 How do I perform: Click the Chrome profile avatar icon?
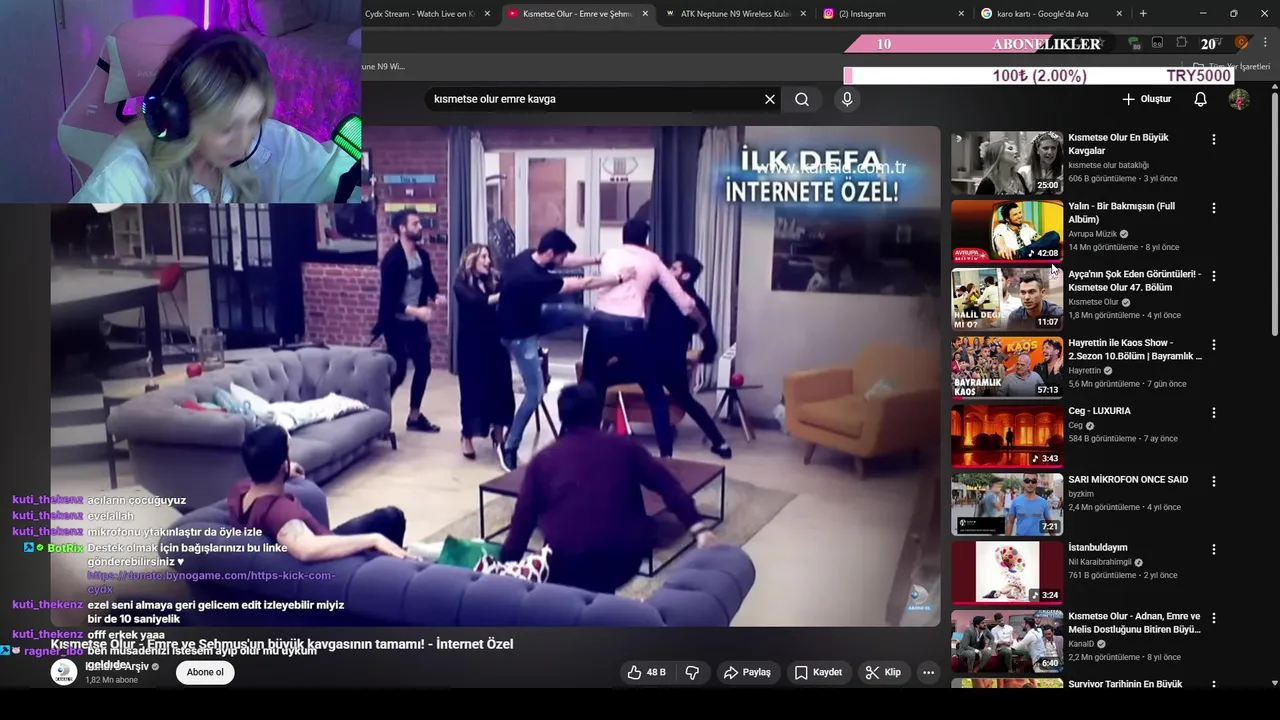tap(1241, 43)
